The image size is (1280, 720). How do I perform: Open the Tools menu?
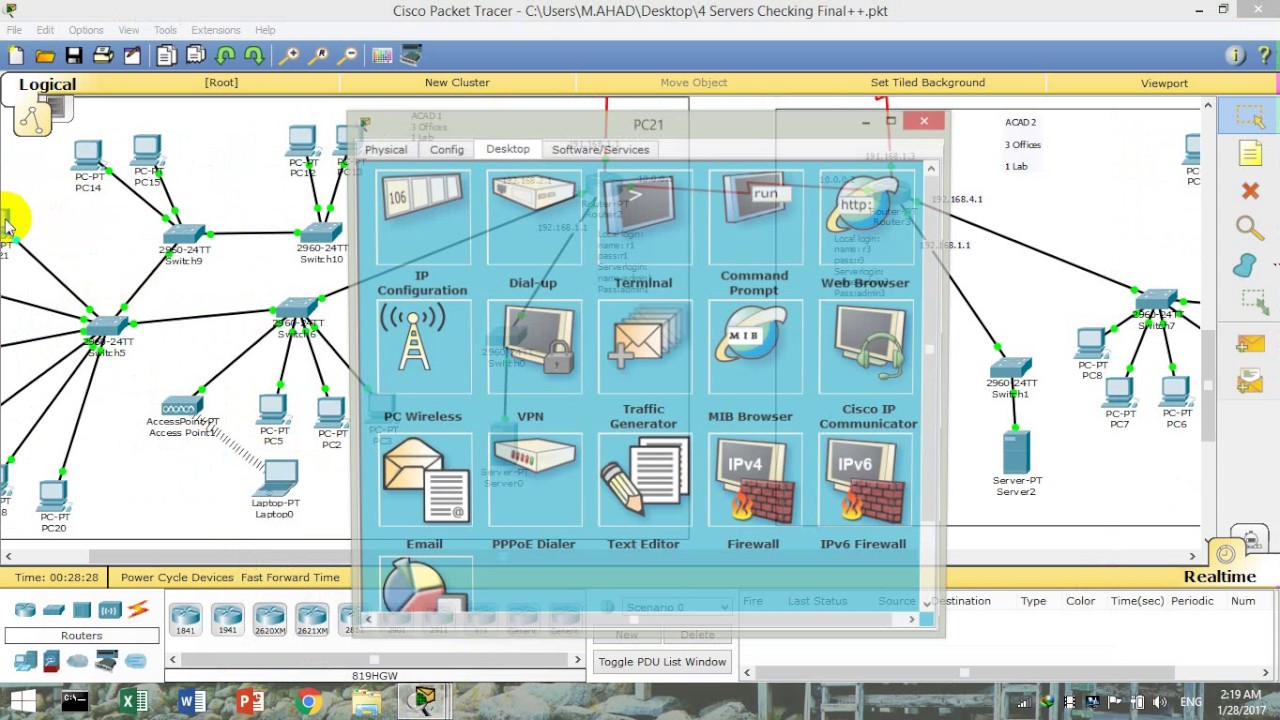point(165,30)
